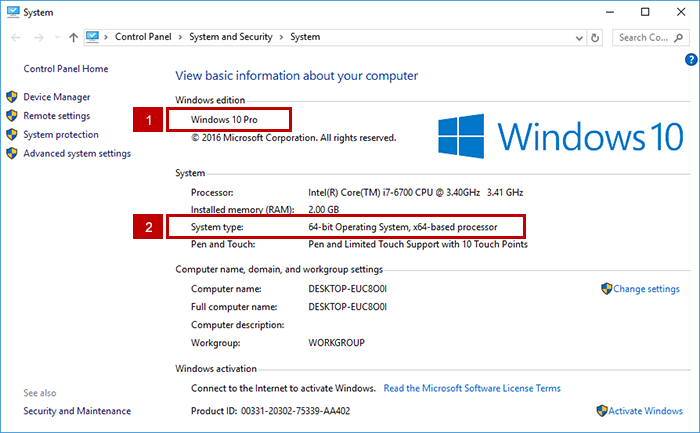
Task: Open Advanced system settings
Action: coord(77,153)
